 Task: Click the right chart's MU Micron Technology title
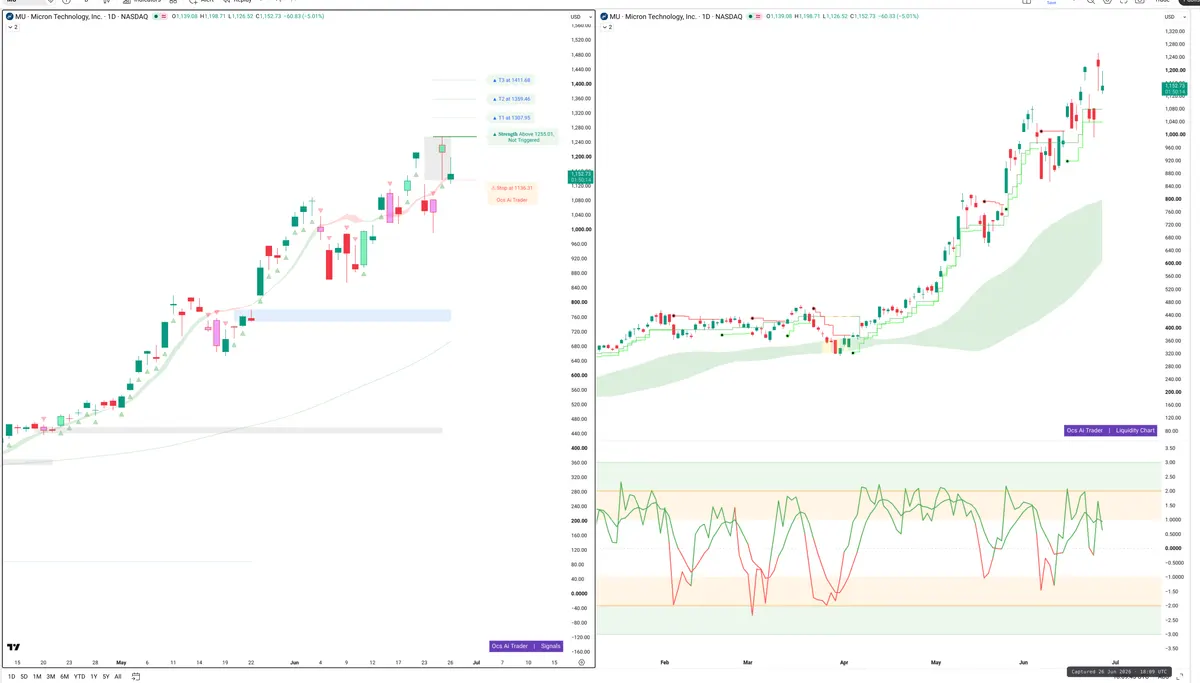(676, 17)
